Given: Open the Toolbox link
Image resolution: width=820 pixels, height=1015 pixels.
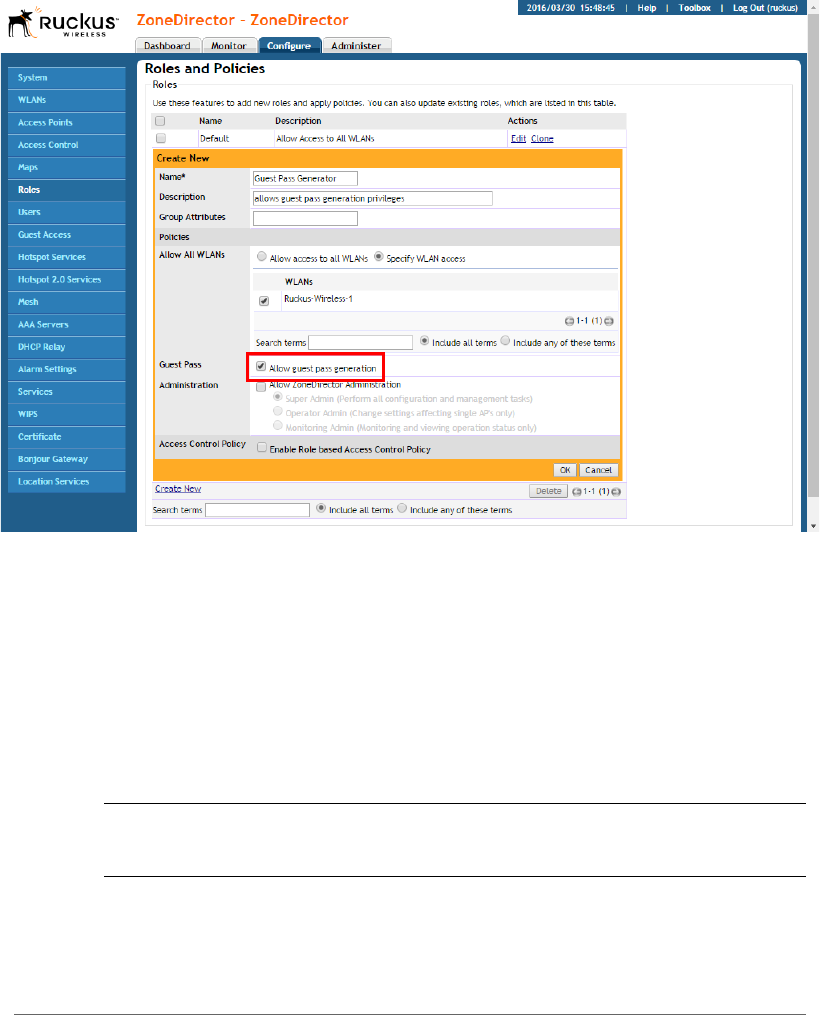Looking at the screenshot, I should (694, 8).
